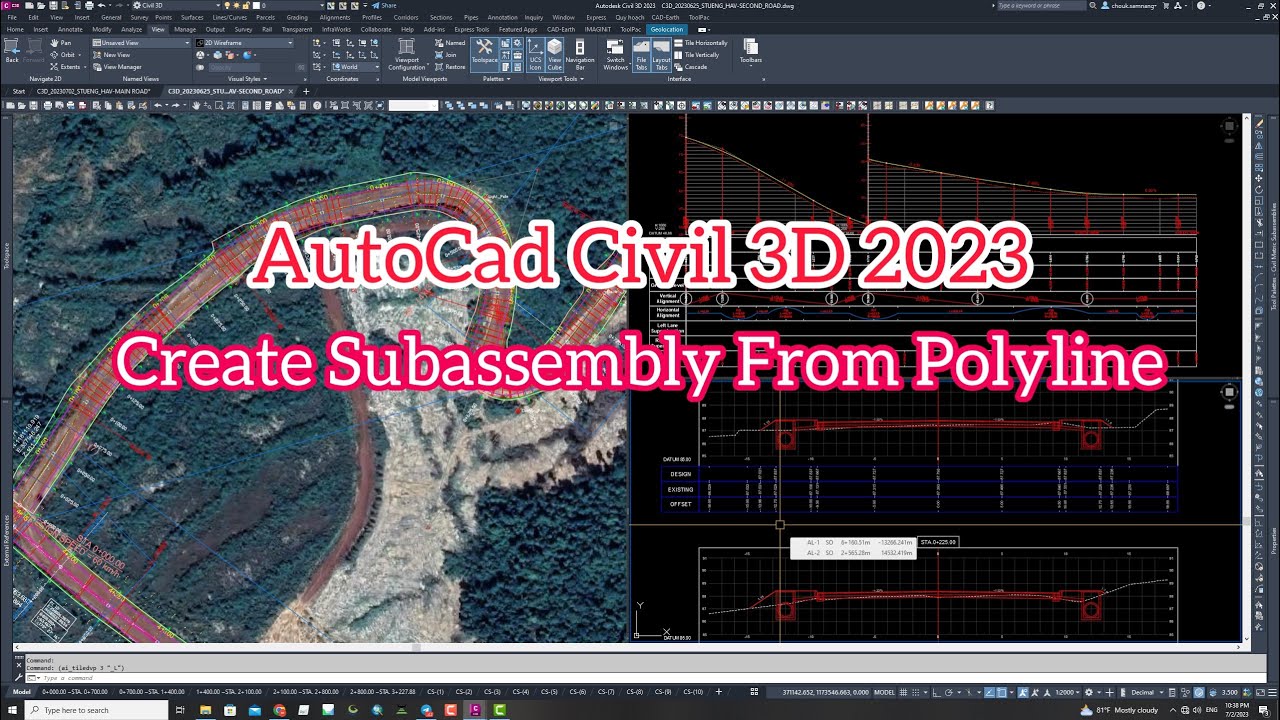Viewport: 1280px width, 720px height.
Task: Open the 2D Wireframe visual style dropdown
Action: pos(245,43)
